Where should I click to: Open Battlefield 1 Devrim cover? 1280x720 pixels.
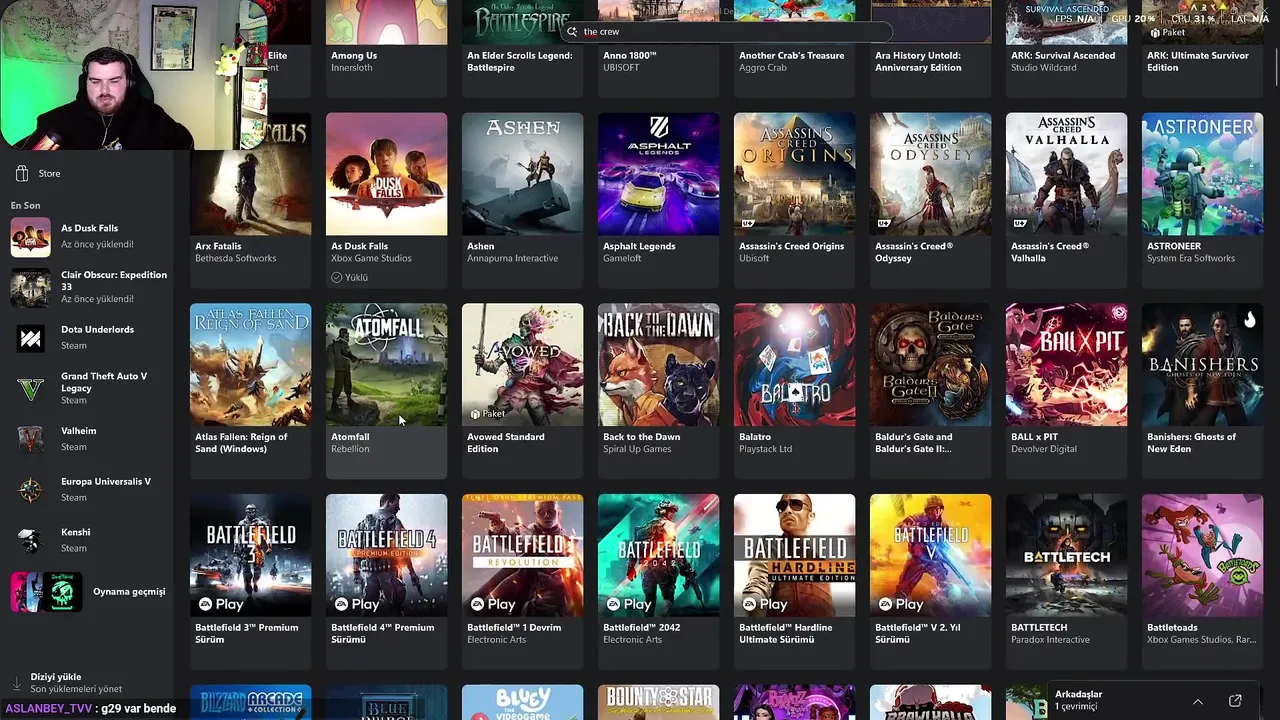(x=522, y=556)
